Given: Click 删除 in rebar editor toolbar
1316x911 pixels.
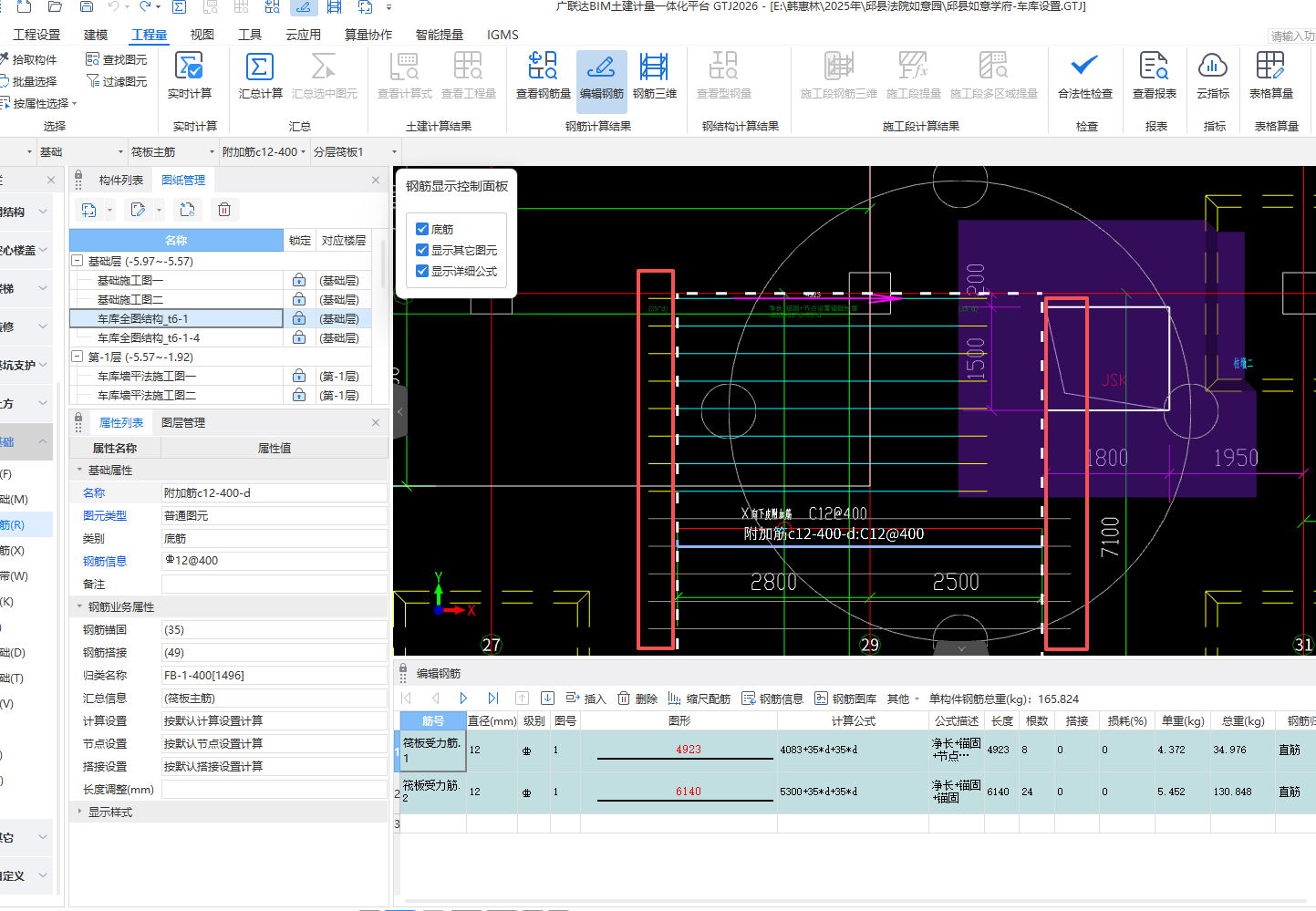Looking at the screenshot, I should 637,699.
